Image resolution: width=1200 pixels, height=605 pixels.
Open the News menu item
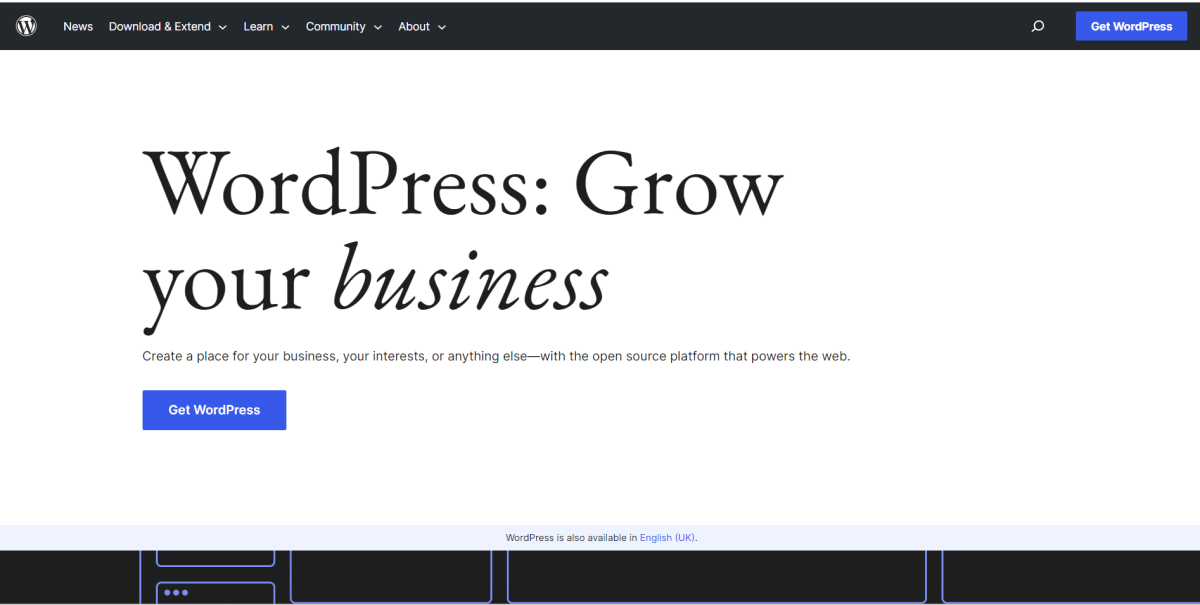point(78,27)
